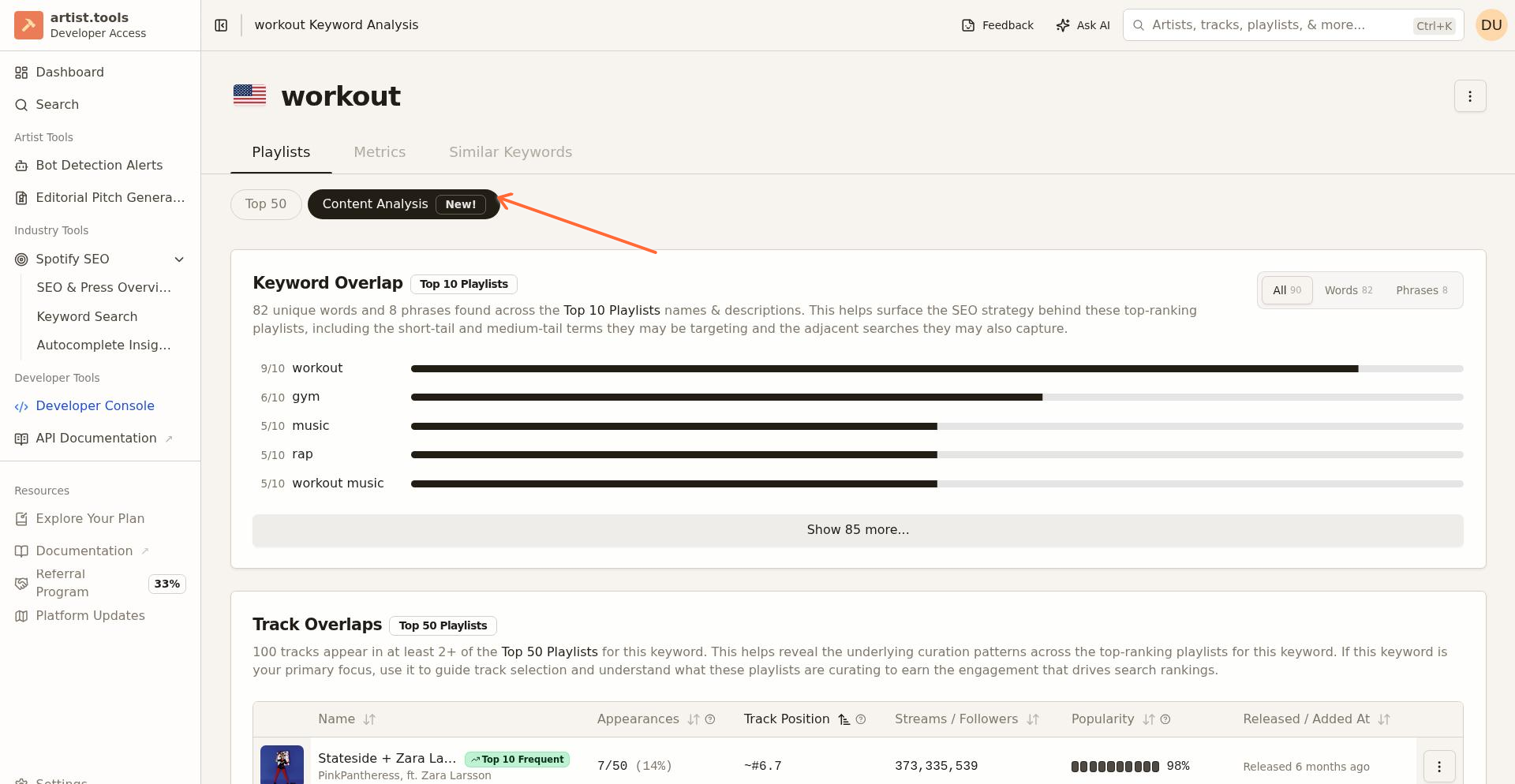Switch to Top 50 view
The height and width of the screenshot is (784, 1515).
click(266, 204)
